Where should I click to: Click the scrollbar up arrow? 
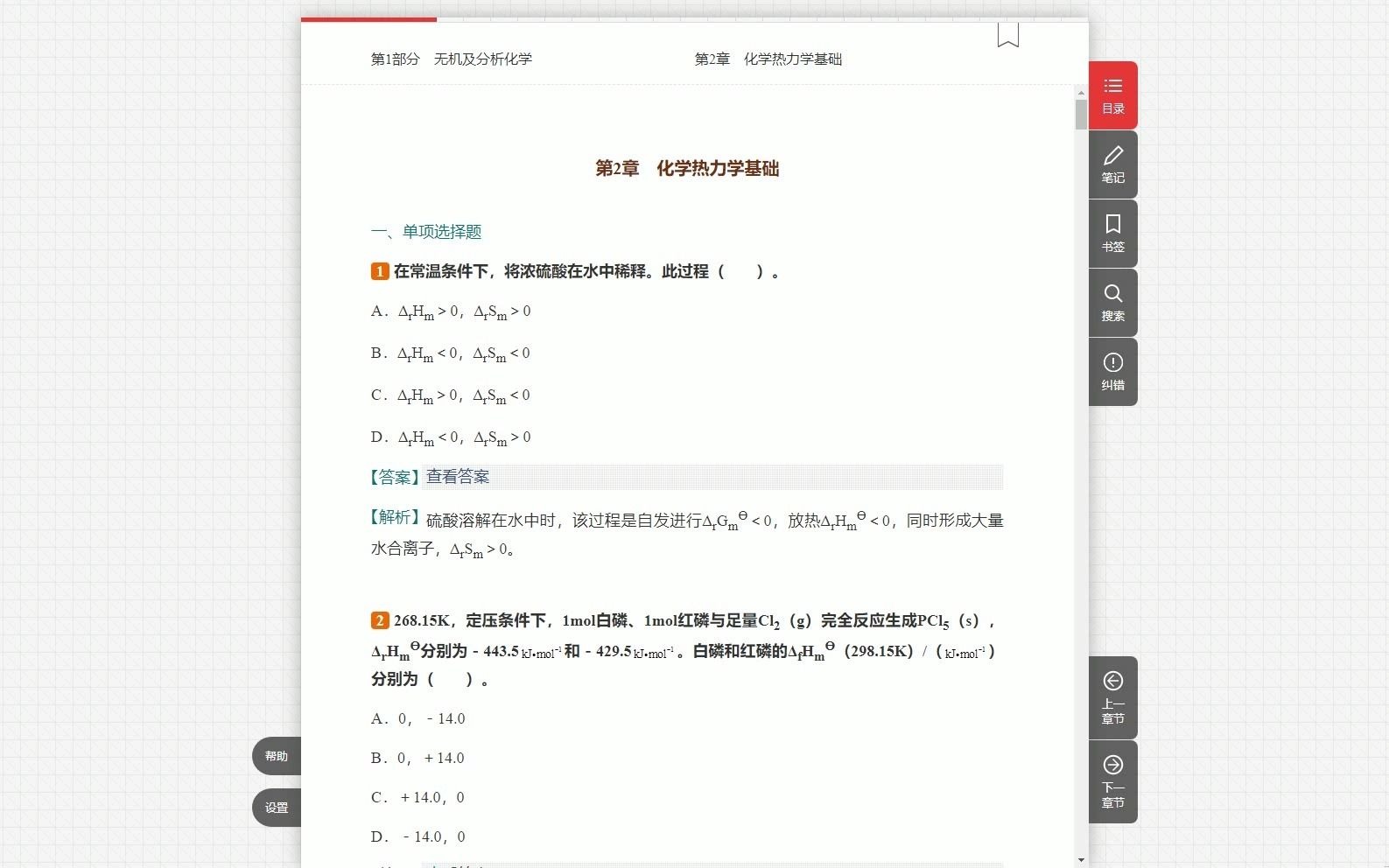click(x=1081, y=92)
